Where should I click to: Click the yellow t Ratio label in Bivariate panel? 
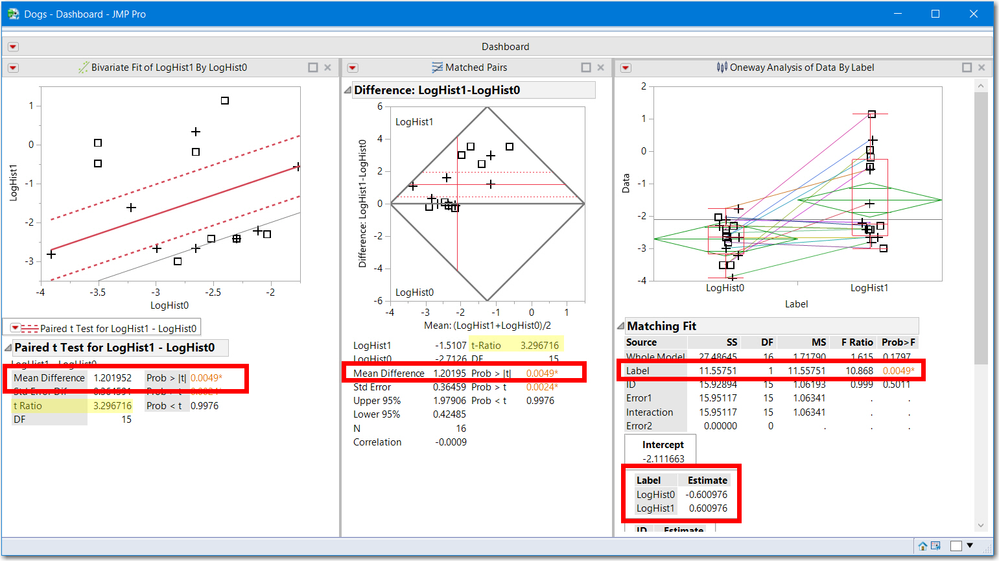coord(27,406)
